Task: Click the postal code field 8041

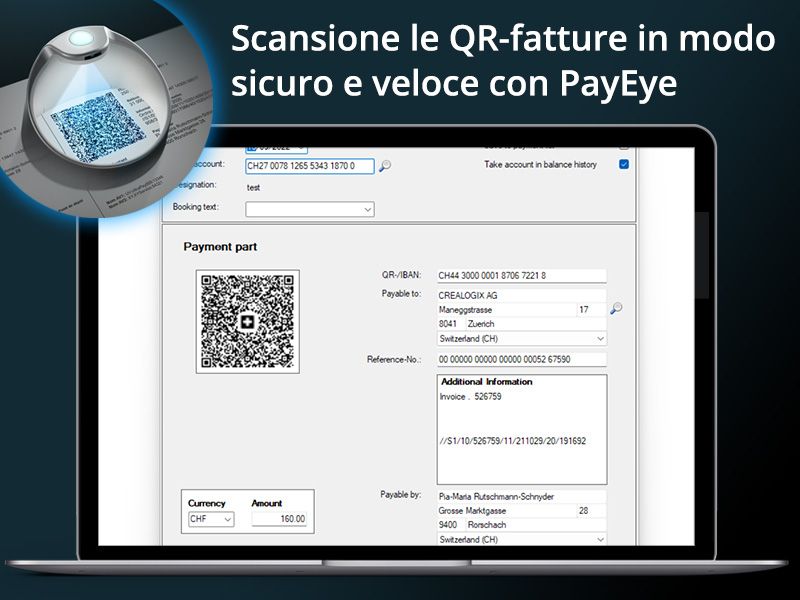Action: pos(451,324)
